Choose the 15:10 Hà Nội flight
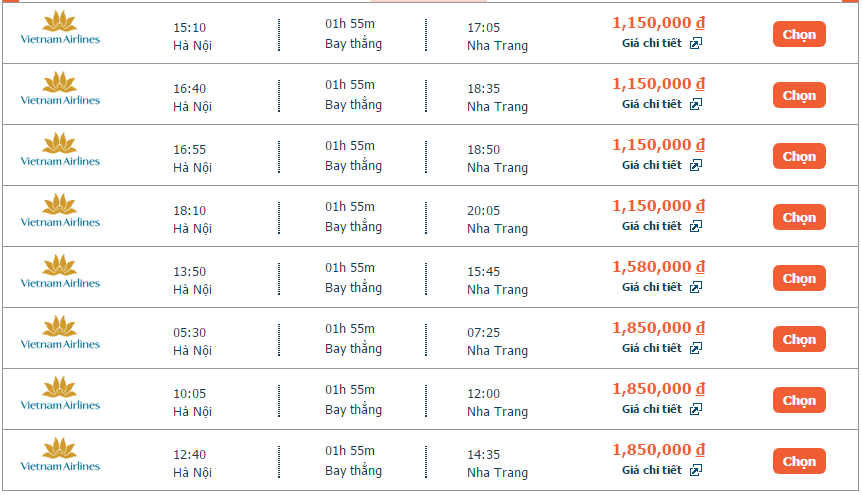This screenshot has height=495, width=862. click(x=799, y=34)
